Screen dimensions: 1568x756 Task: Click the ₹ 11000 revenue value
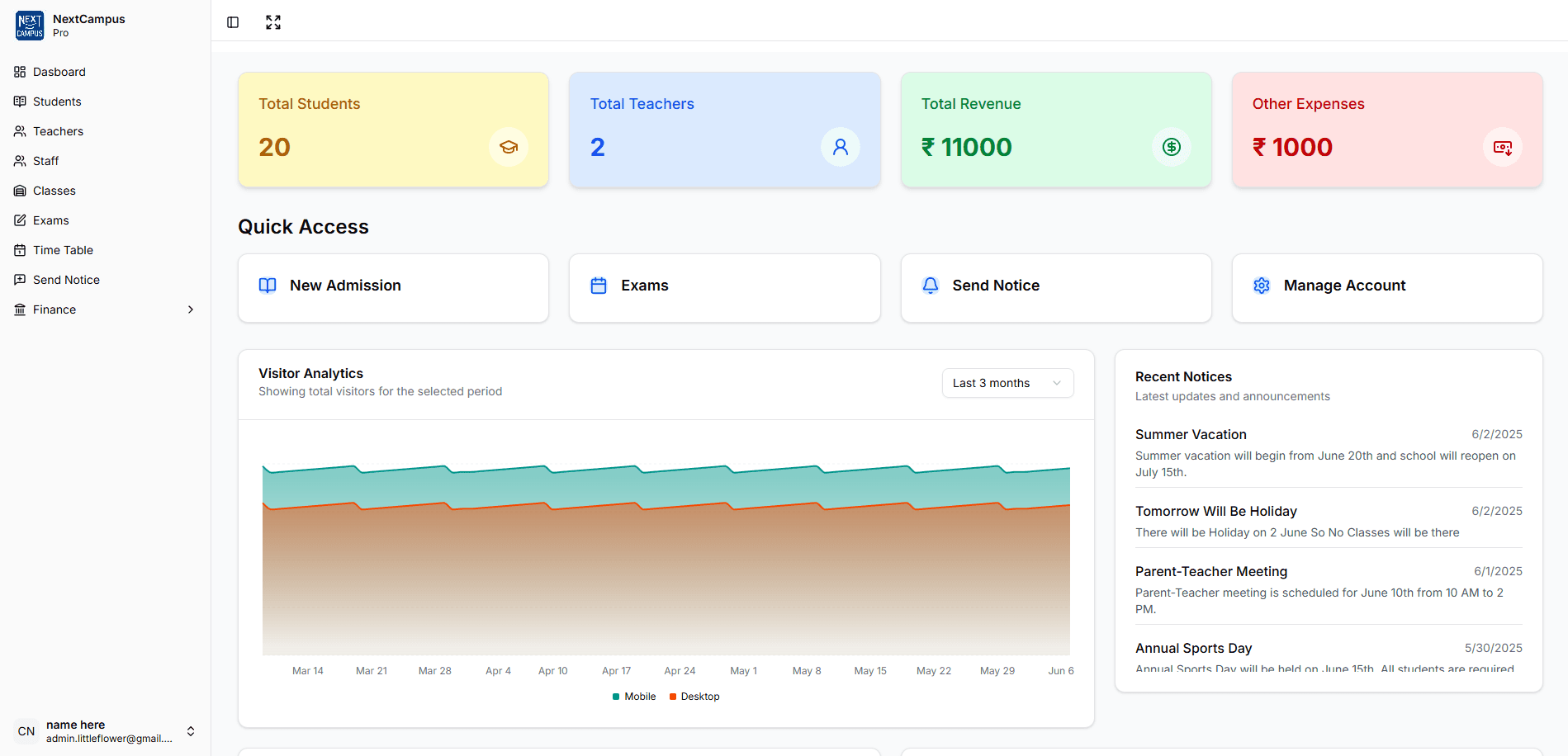[x=966, y=147]
